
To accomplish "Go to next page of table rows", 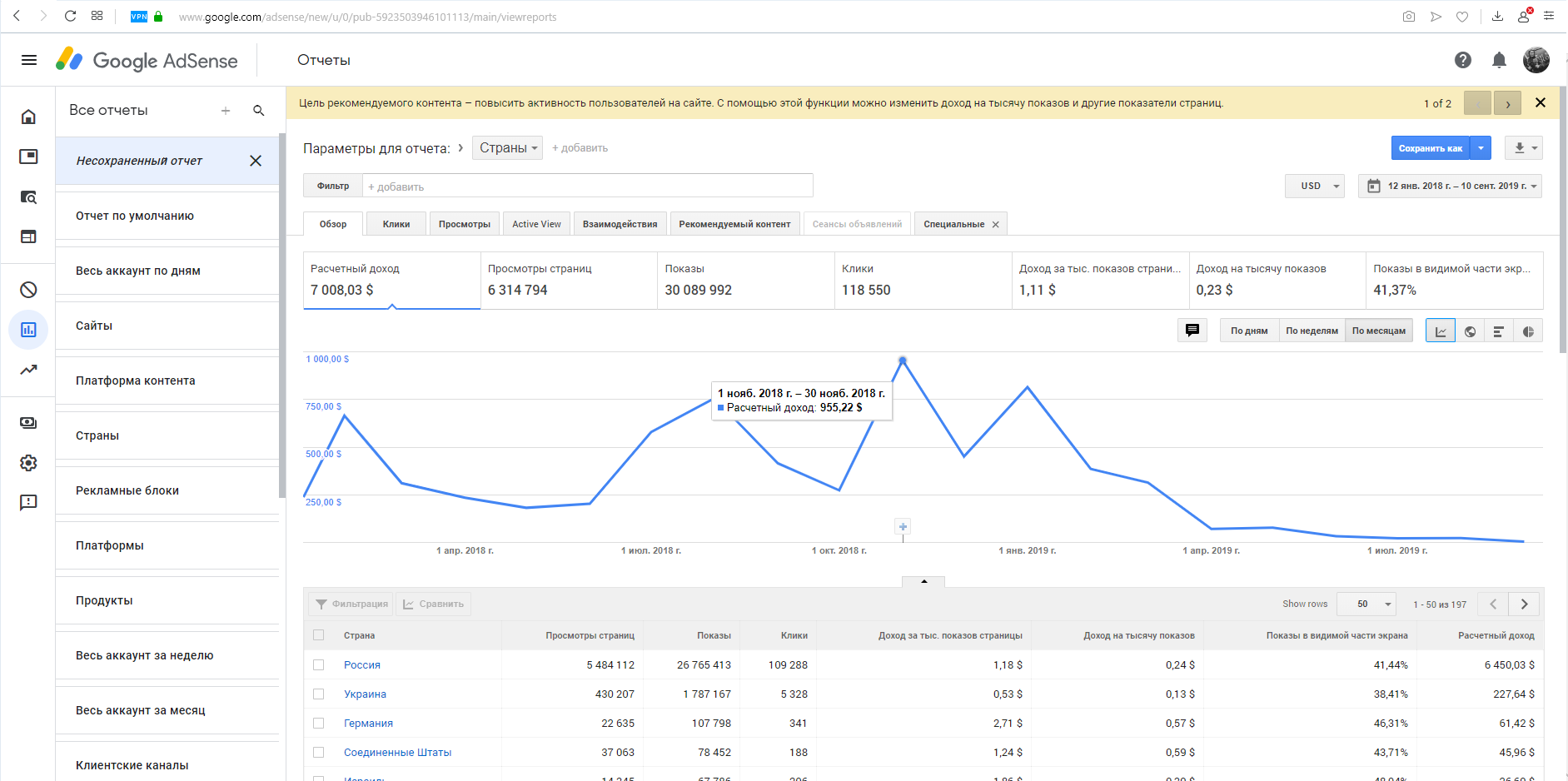I will 1524,604.
